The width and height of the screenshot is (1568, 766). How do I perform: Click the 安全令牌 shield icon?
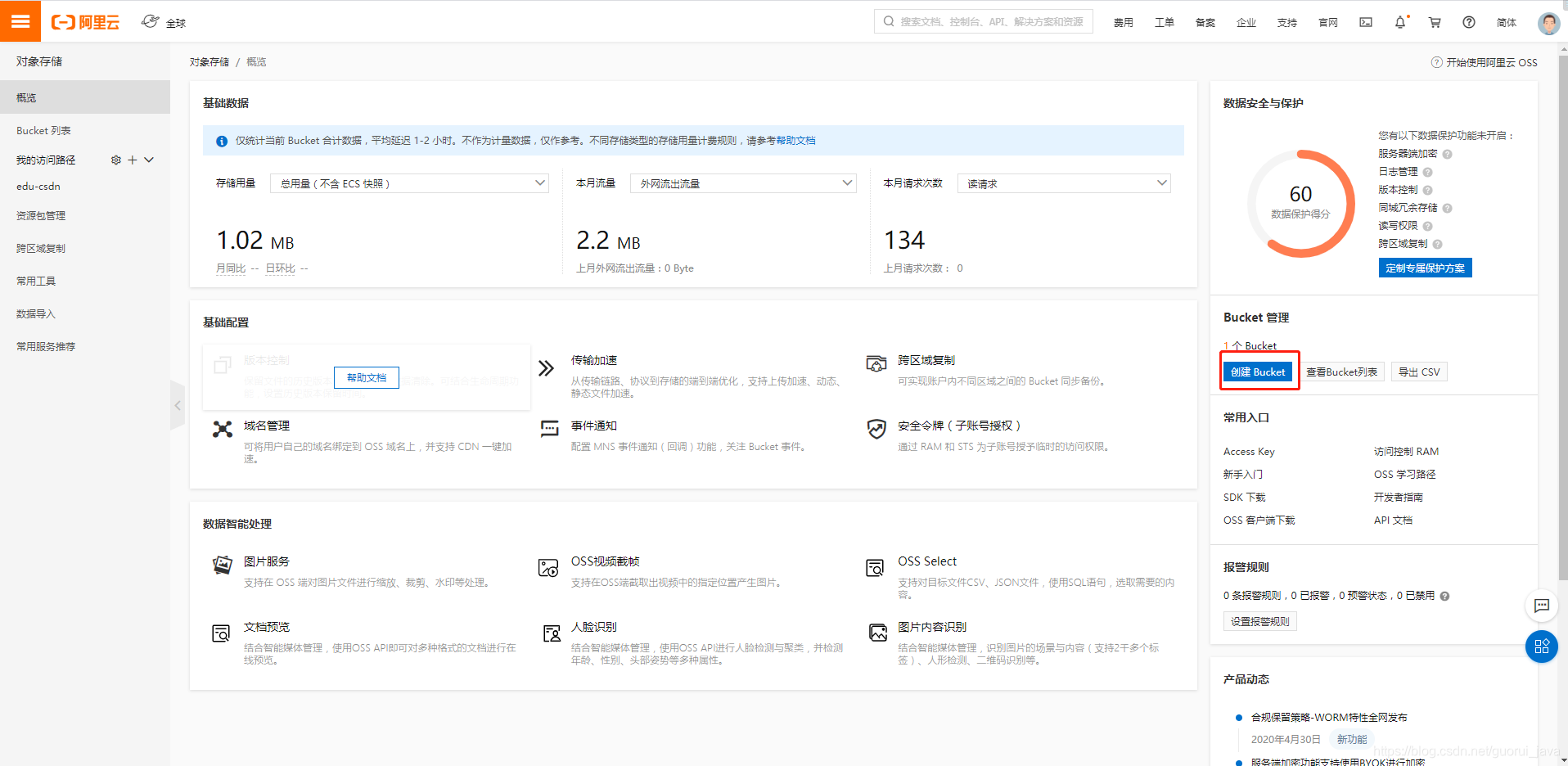pyautogui.click(x=876, y=429)
